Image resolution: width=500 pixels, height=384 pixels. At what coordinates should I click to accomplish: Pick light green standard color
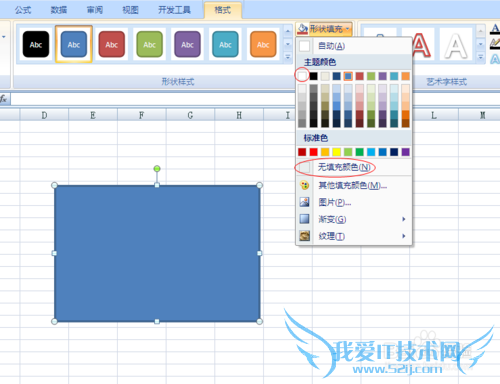coord(348,152)
